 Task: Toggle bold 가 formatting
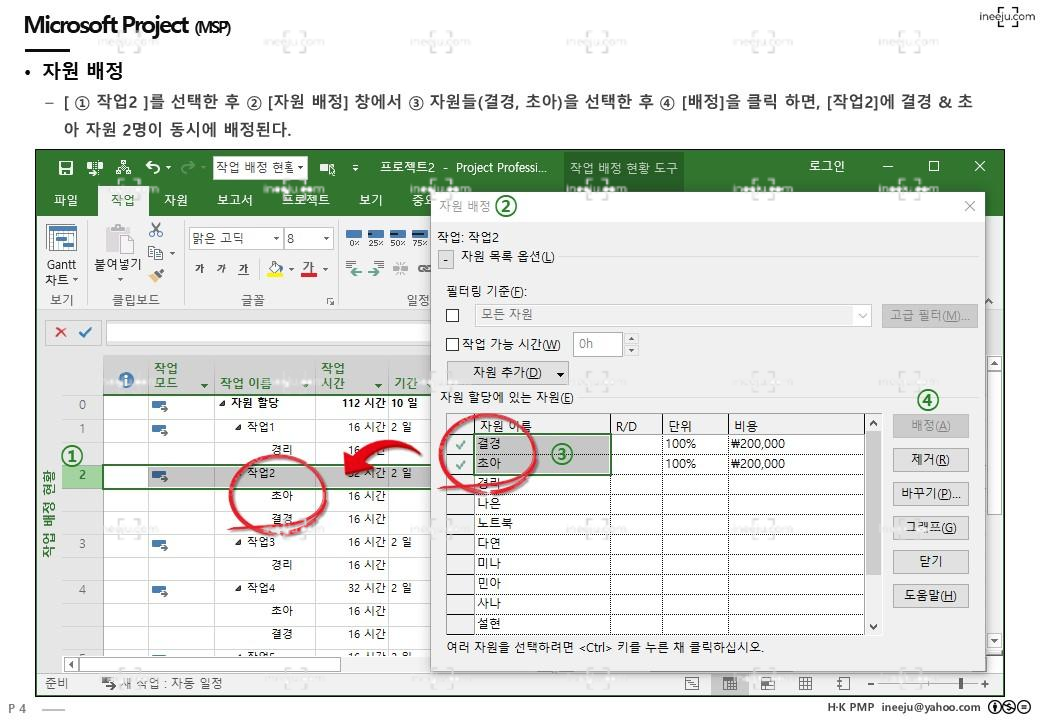click(200, 269)
